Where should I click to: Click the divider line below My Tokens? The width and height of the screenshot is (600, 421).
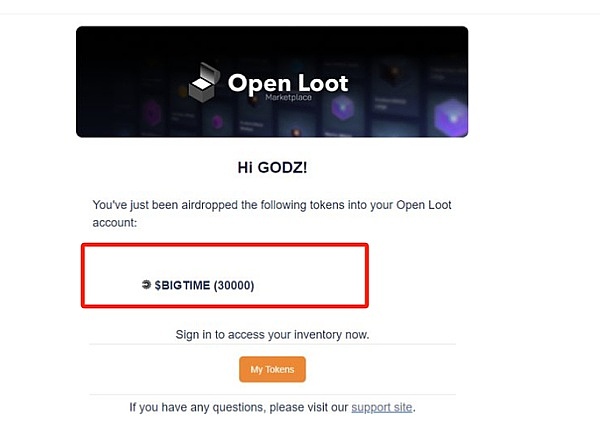point(272,394)
